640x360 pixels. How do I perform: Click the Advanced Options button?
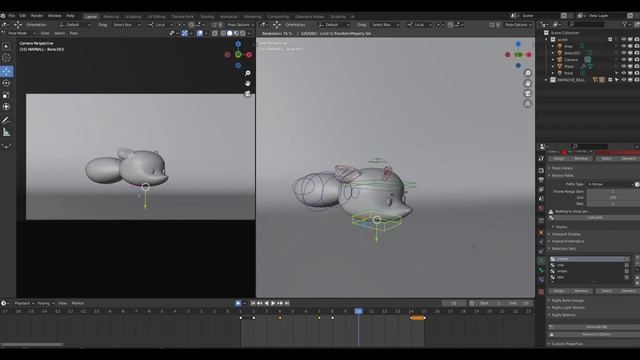click(596, 334)
